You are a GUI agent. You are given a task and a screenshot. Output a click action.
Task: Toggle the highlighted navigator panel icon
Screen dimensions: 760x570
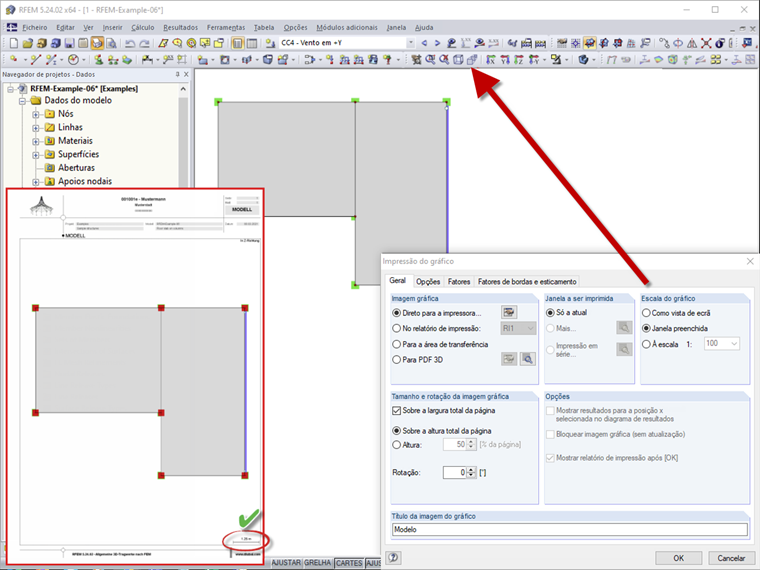coord(238,43)
